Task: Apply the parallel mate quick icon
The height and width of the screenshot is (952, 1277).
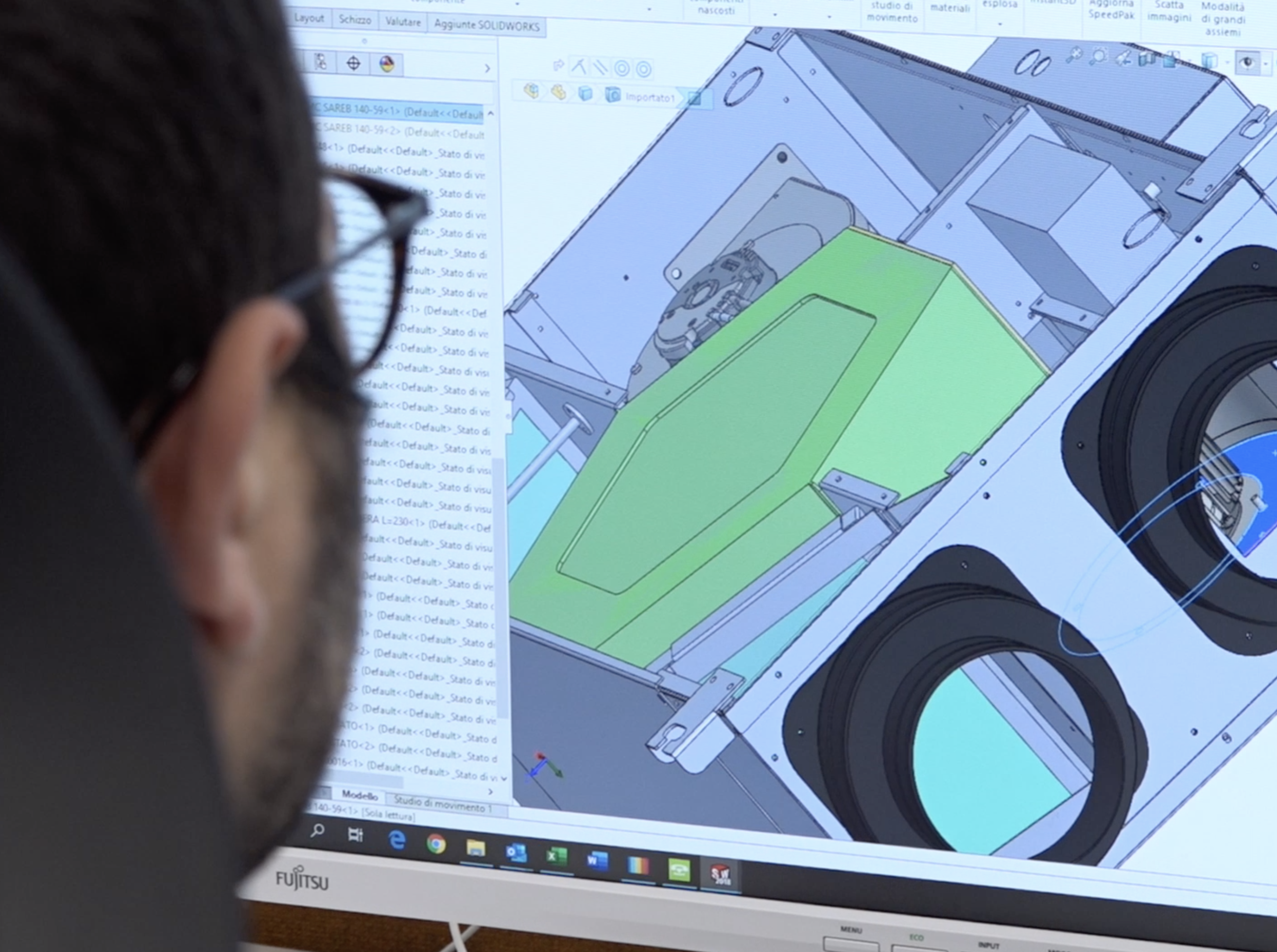Action: point(600,68)
